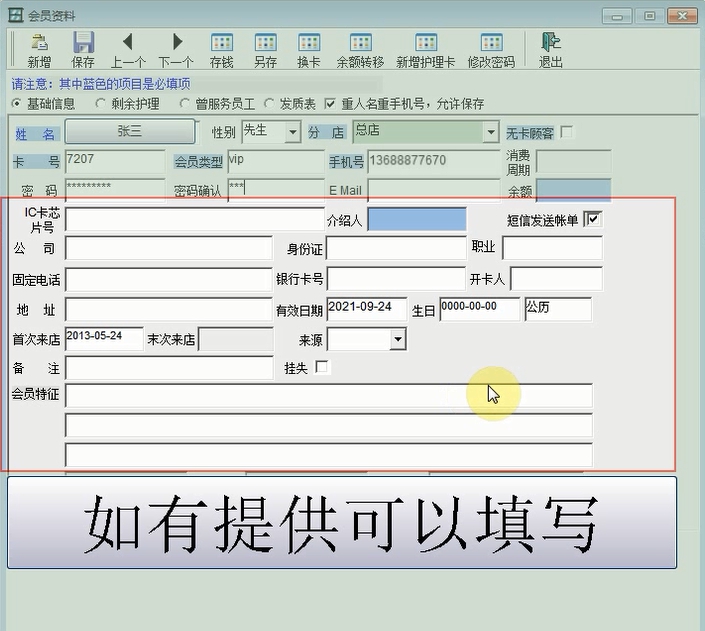Click the second 会员特征 text line

coord(329,425)
